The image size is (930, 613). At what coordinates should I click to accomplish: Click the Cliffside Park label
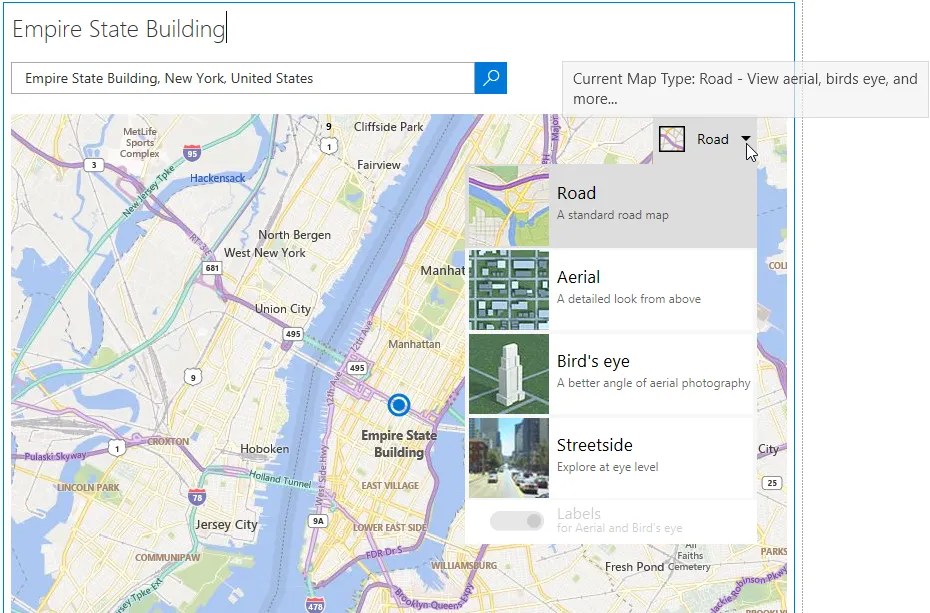(388, 127)
